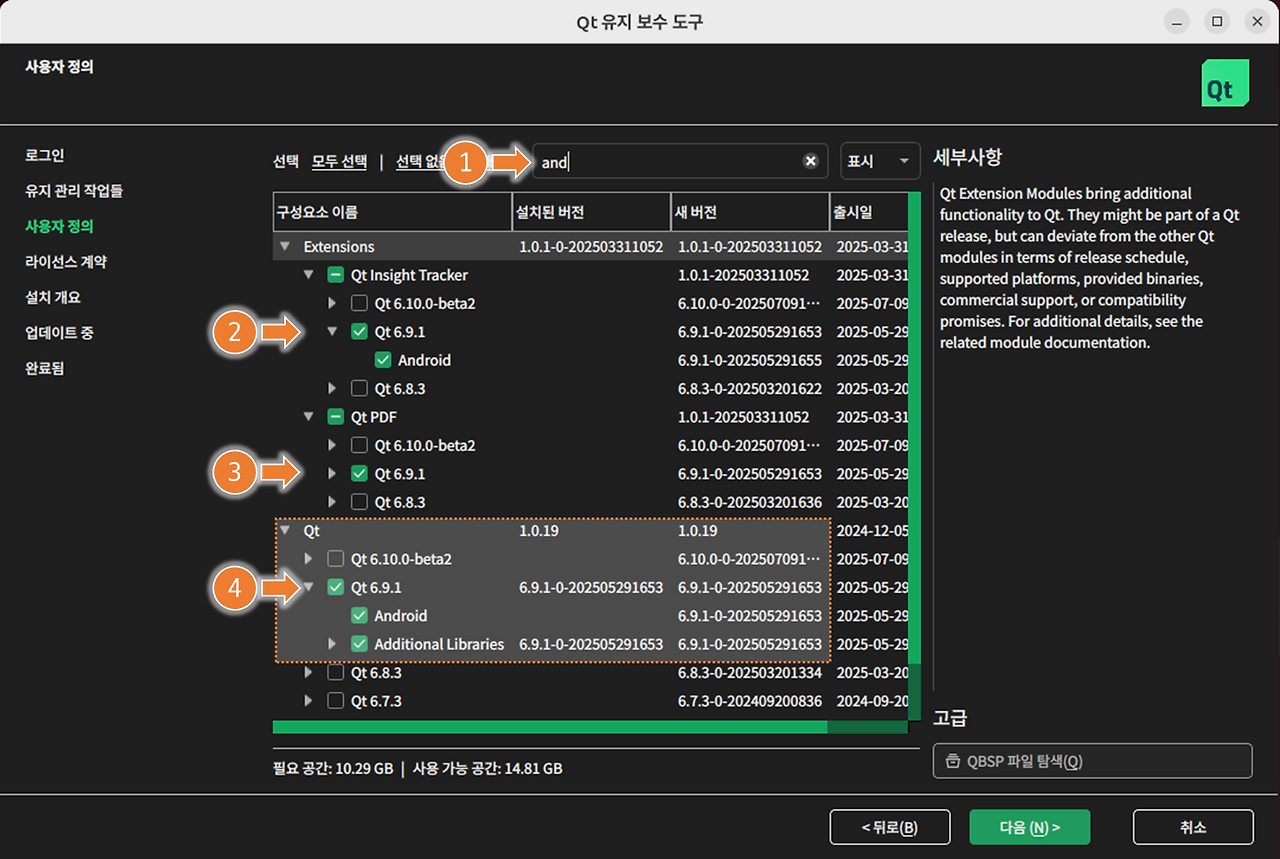Click the 필요 공간: 10.29 GB text
The width and height of the screenshot is (1280, 859).
(333, 769)
